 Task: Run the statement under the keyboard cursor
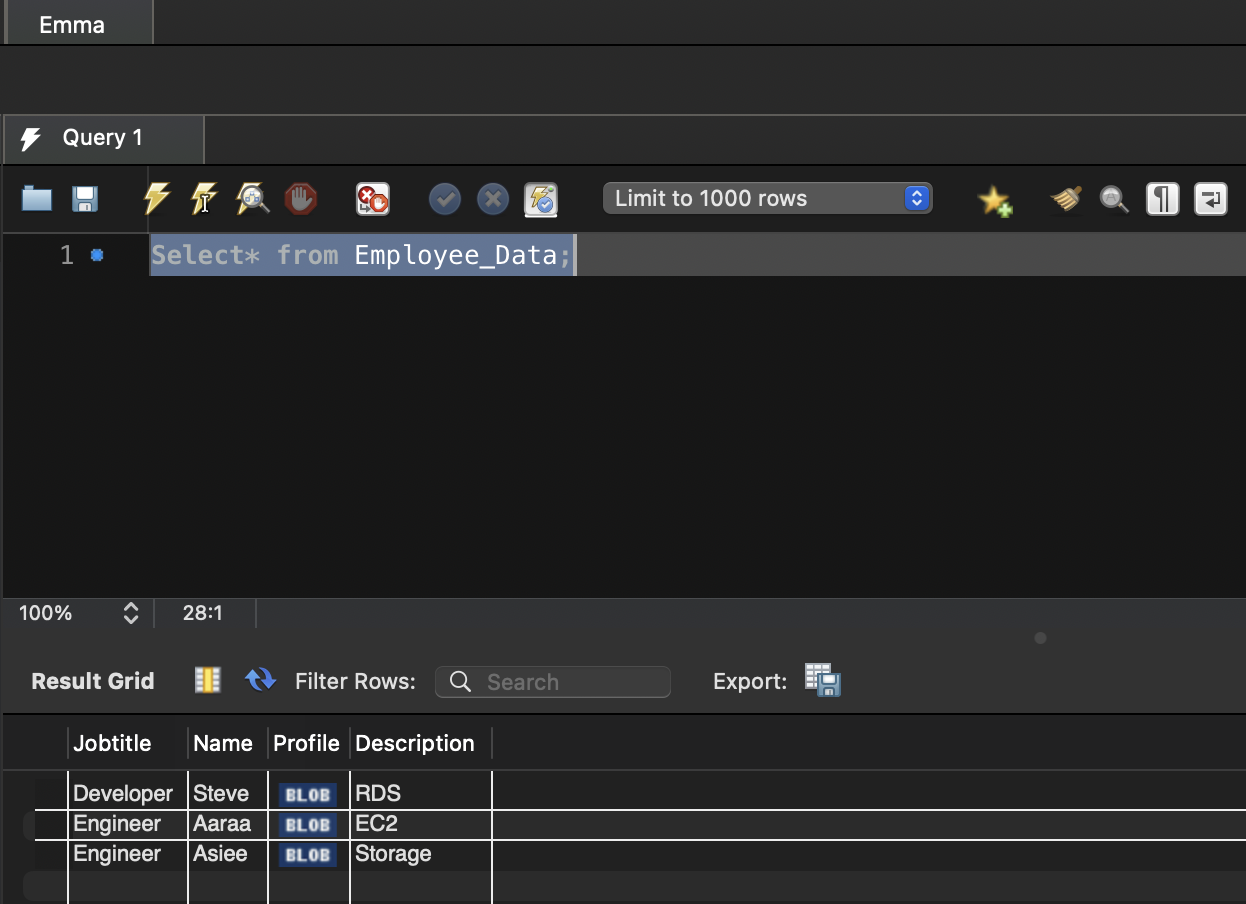(204, 198)
